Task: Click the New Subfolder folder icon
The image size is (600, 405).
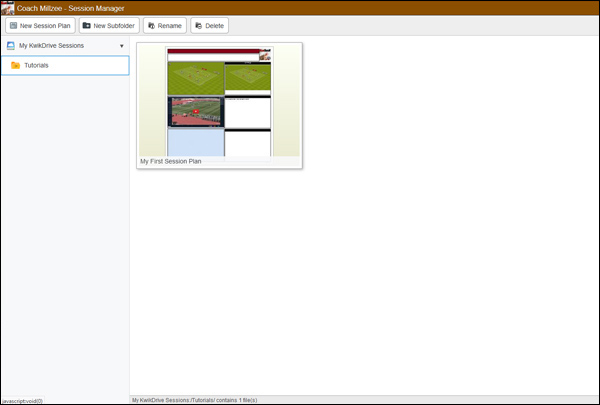Action: point(87,25)
